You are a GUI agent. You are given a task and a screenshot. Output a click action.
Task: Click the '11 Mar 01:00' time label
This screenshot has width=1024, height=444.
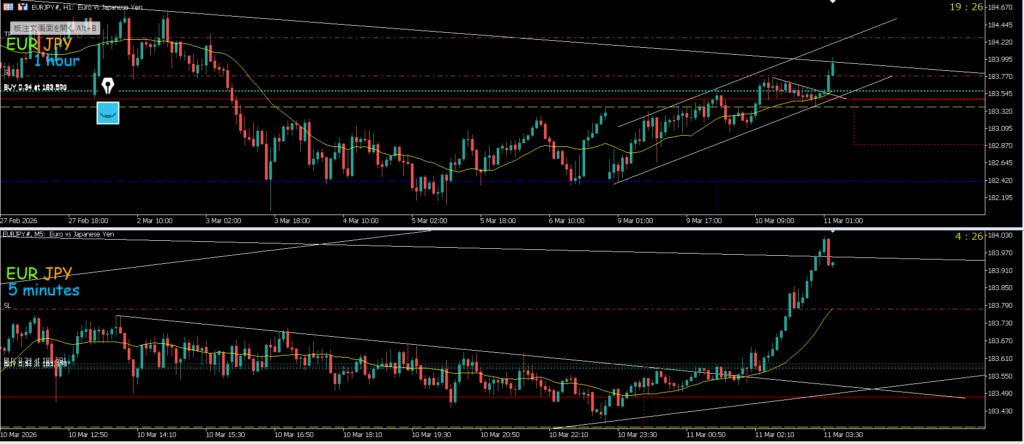842,221
